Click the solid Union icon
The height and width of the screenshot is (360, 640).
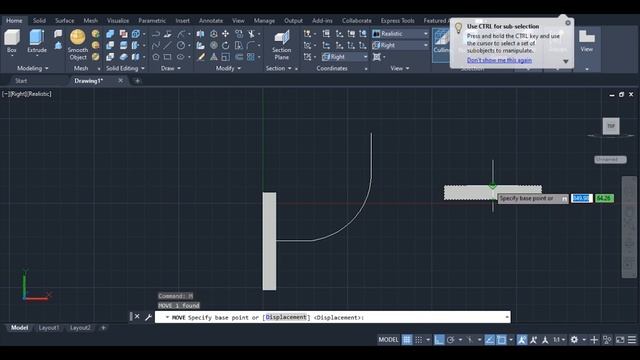110,34
